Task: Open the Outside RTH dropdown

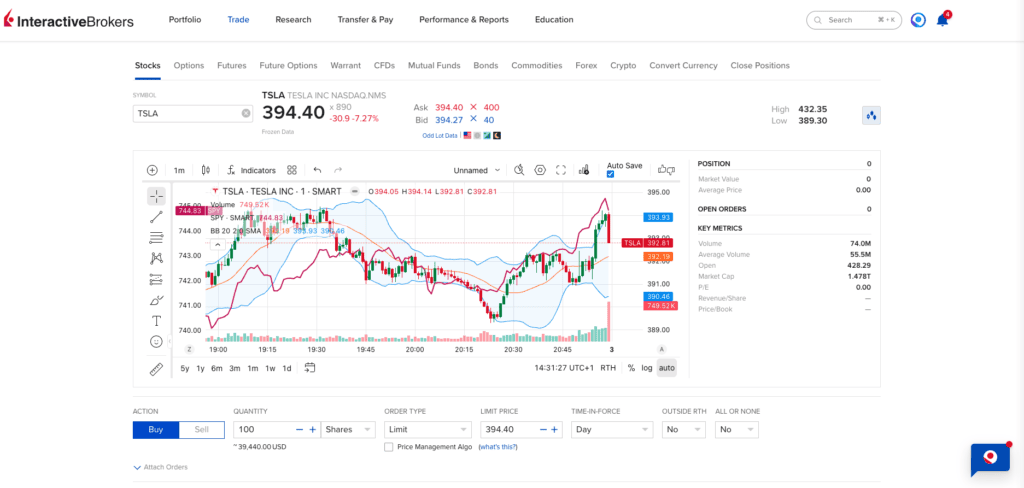Action: point(684,429)
